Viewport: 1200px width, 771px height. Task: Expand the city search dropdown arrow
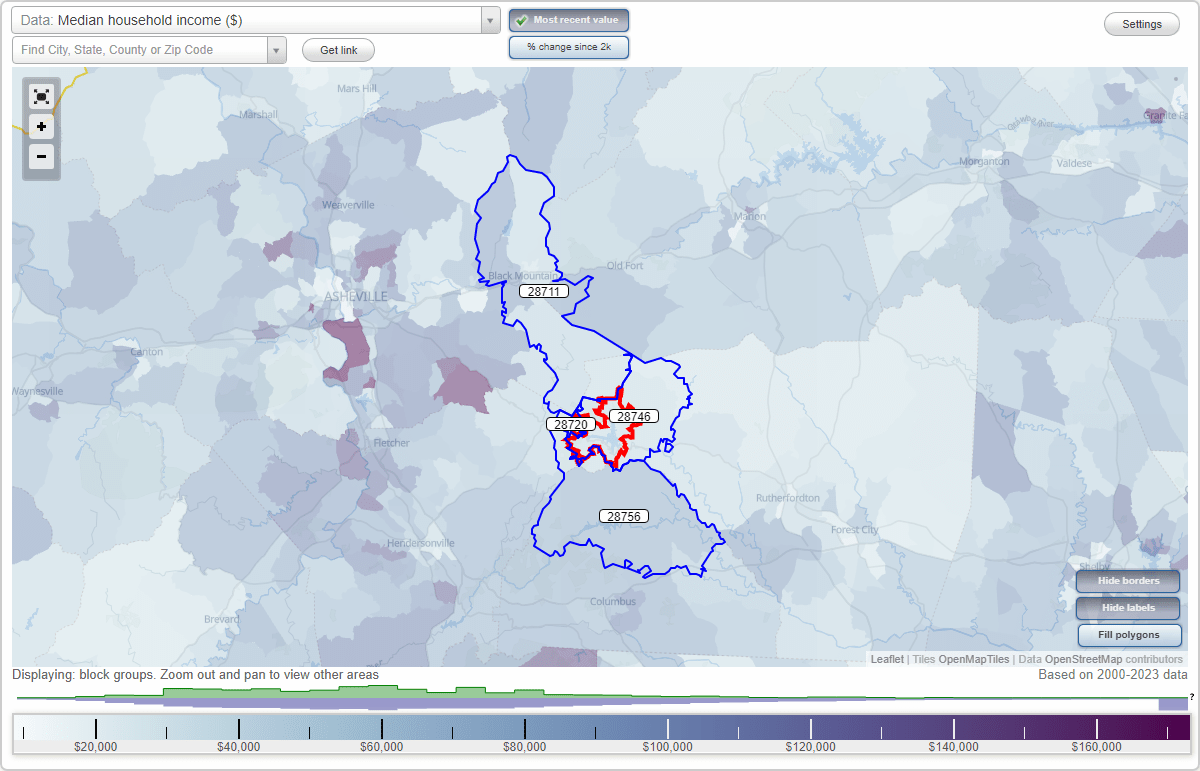[277, 50]
